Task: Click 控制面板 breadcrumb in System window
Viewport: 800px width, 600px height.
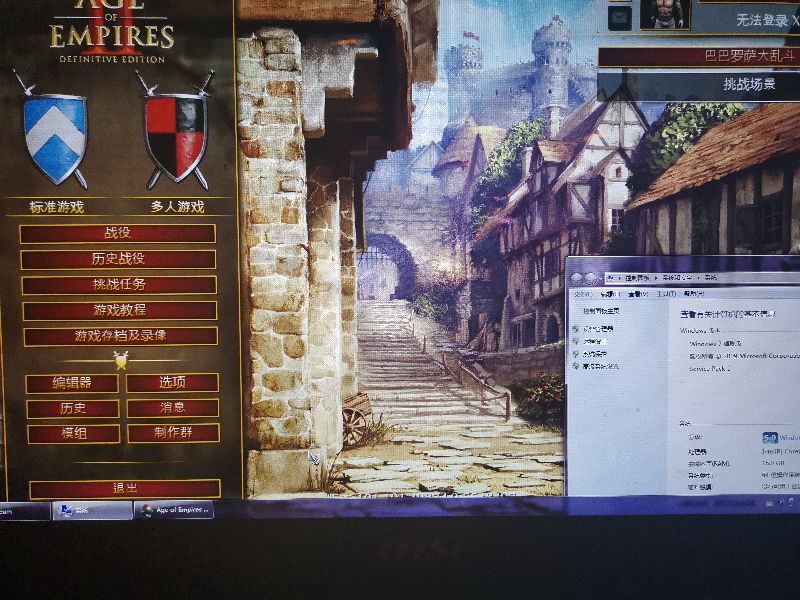Action: (x=638, y=278)
